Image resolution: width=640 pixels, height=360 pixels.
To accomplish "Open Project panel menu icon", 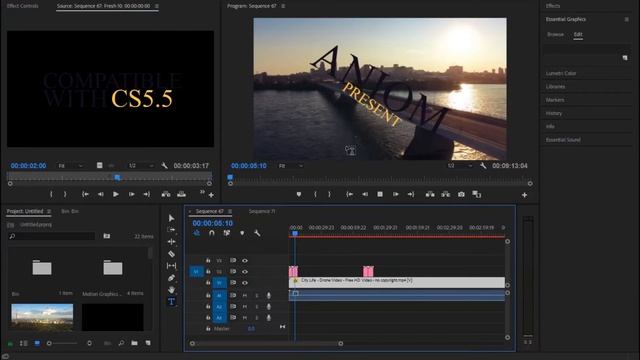I will [49, 211].
